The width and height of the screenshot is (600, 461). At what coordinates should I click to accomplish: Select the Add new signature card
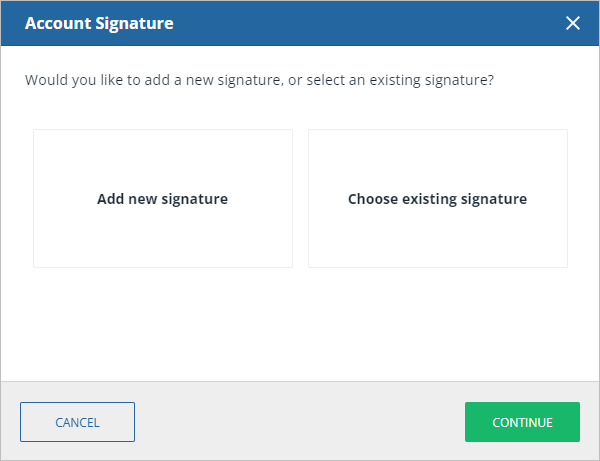tap(163, 198)
